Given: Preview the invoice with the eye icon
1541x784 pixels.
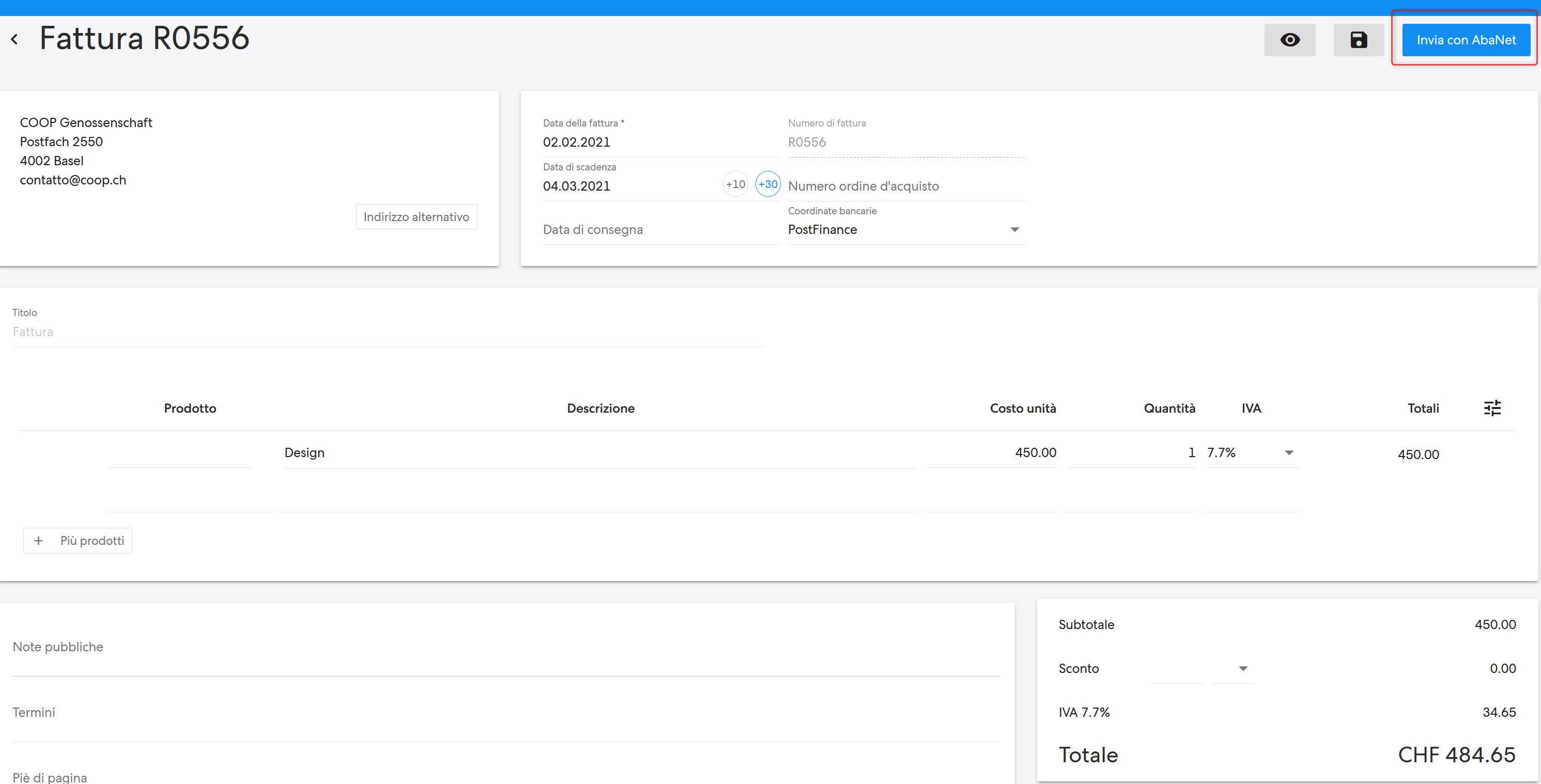Looking at the screenshot, I should coord(1289,40).
